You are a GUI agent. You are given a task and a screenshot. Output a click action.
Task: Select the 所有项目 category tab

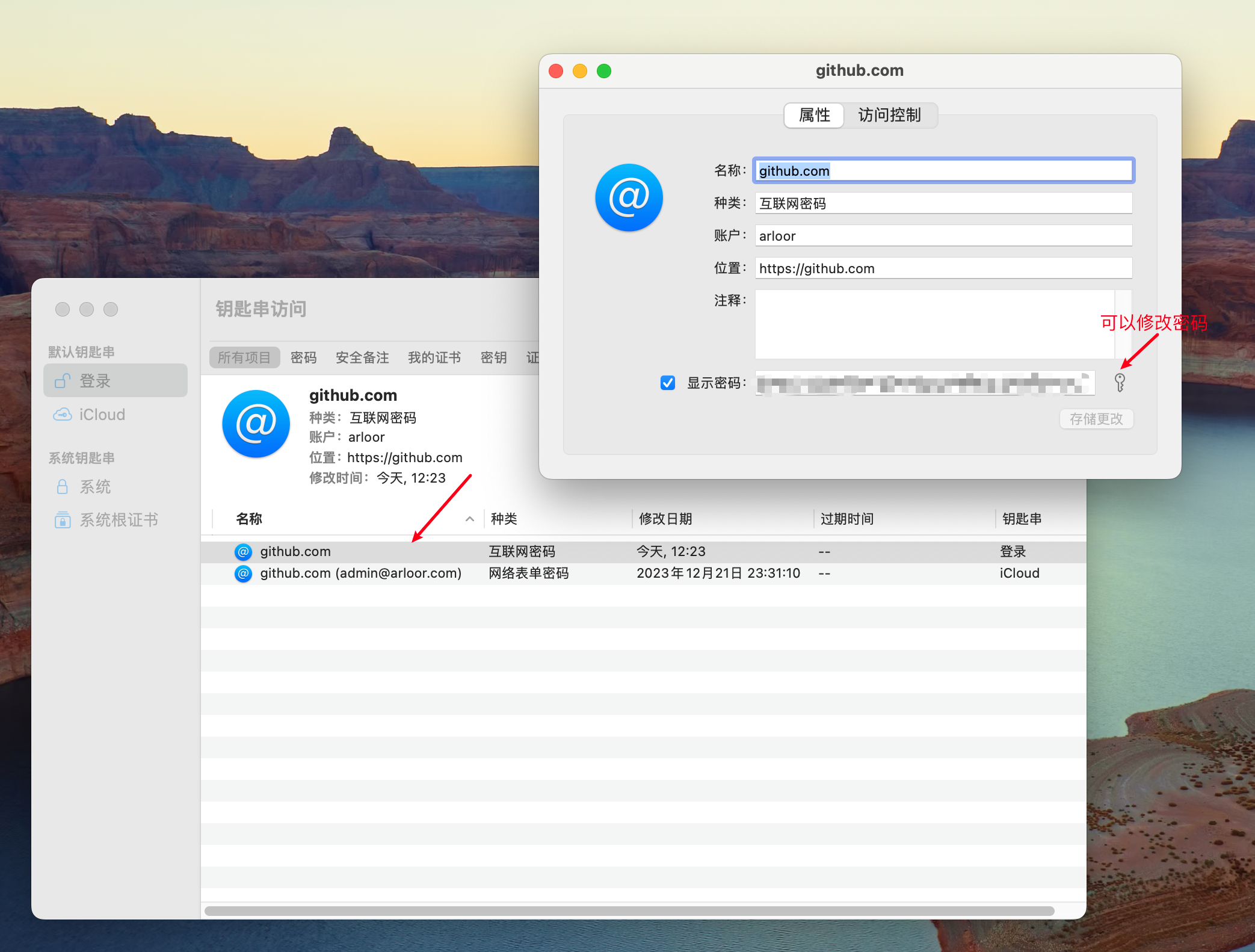(x=244, y=357)
